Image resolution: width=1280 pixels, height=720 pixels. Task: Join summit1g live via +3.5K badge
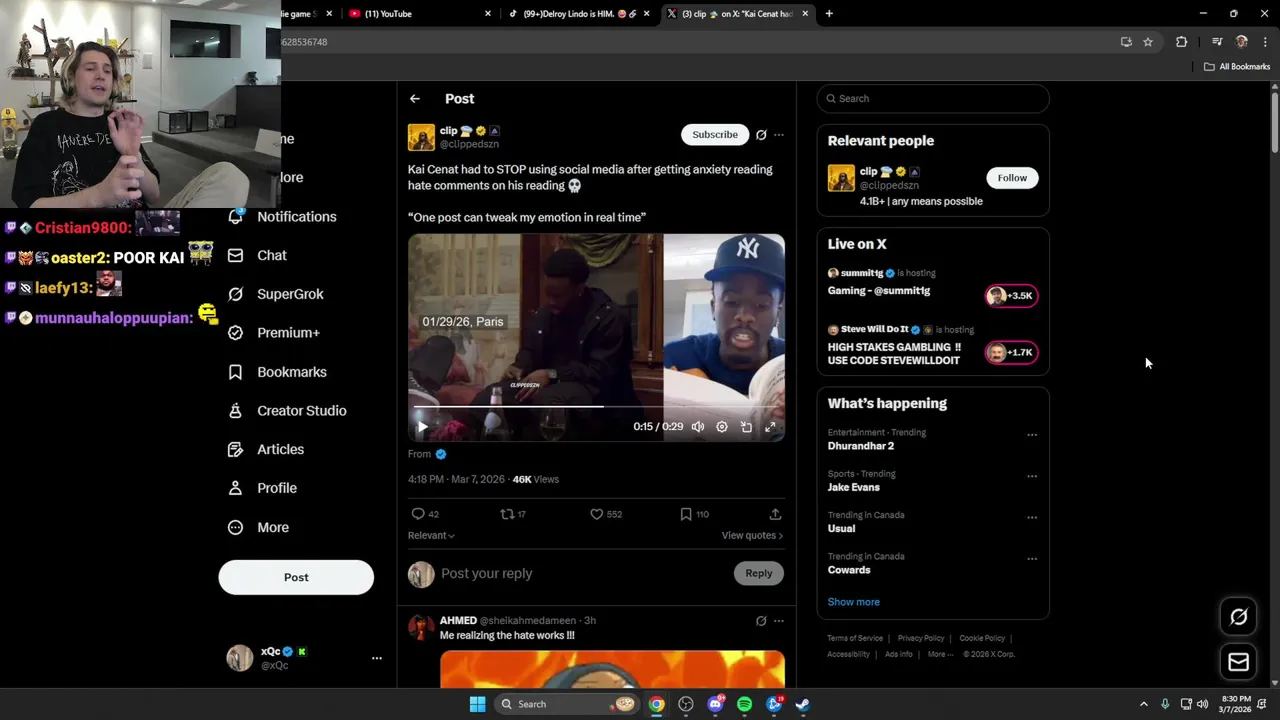tap(1011, 295)
